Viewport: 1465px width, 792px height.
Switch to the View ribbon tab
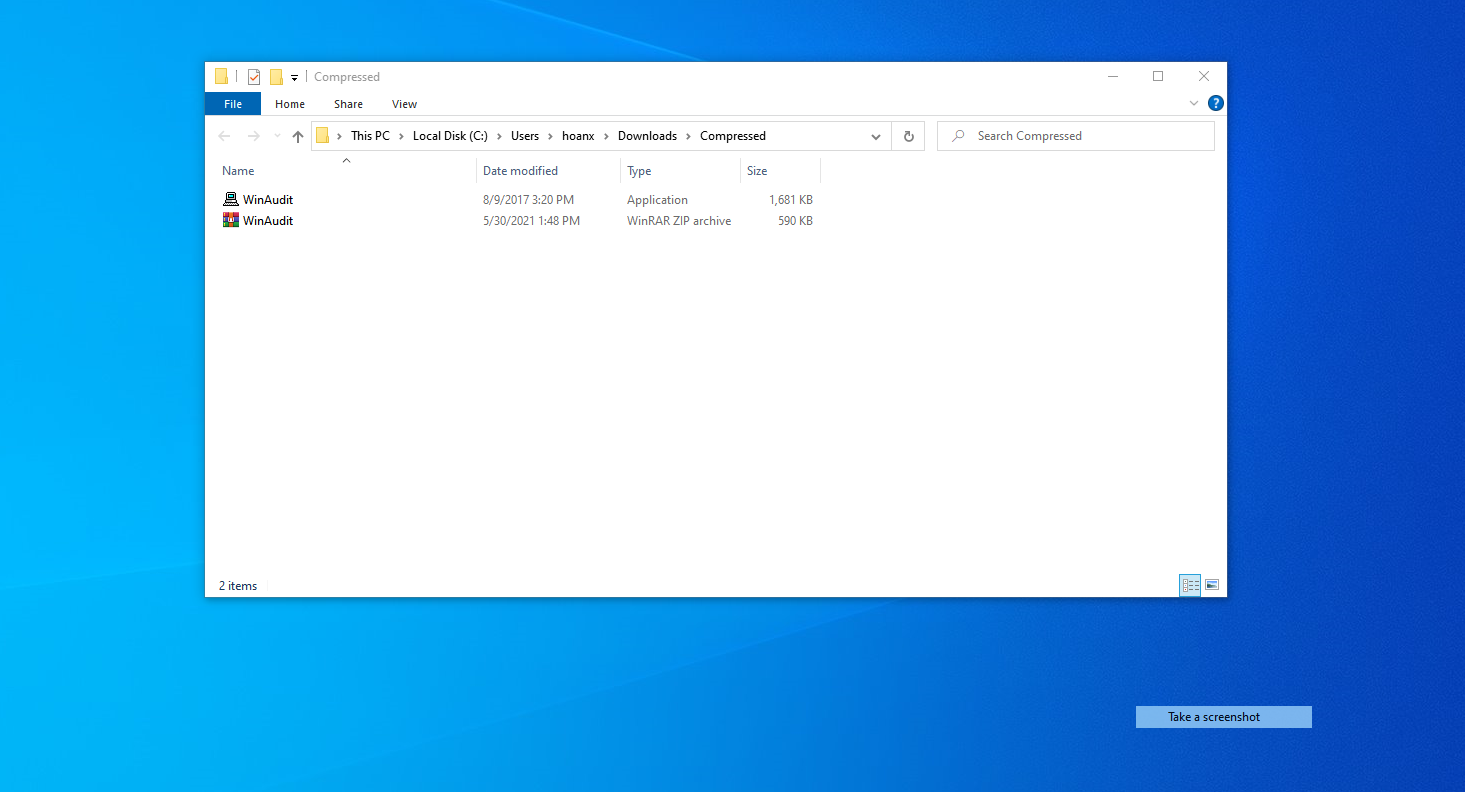click(x=405, y=104)
